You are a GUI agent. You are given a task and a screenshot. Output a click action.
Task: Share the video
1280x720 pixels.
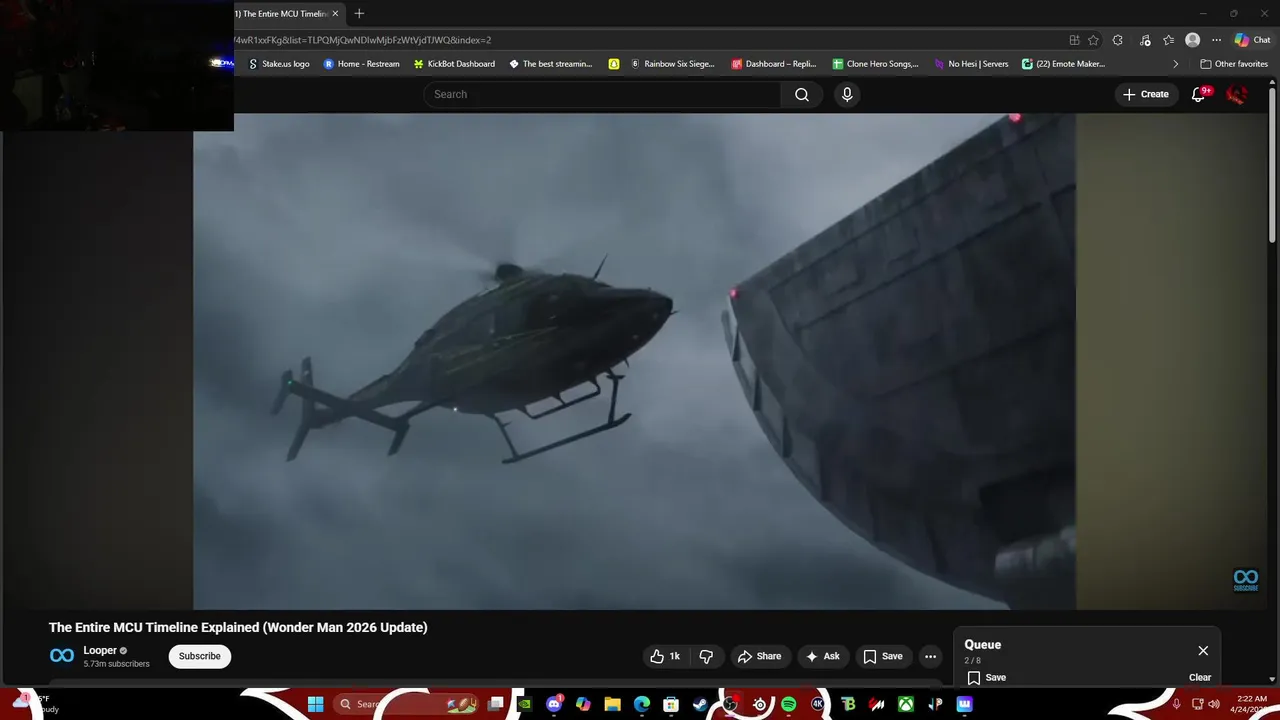(x=759, y=656)
